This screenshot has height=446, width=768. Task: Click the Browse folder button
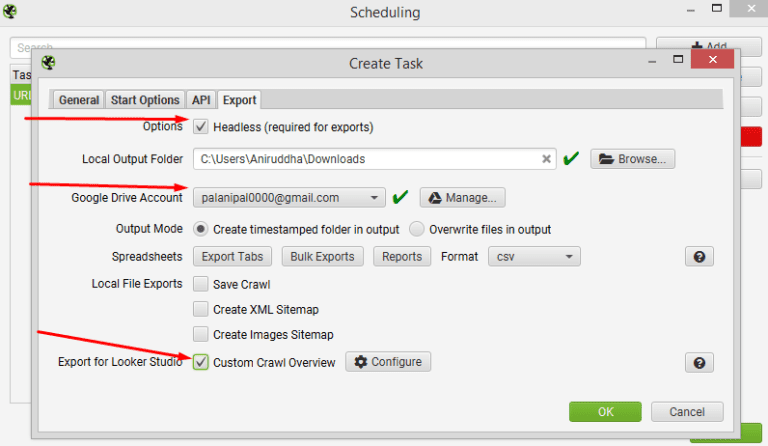(x=632, y=159)
